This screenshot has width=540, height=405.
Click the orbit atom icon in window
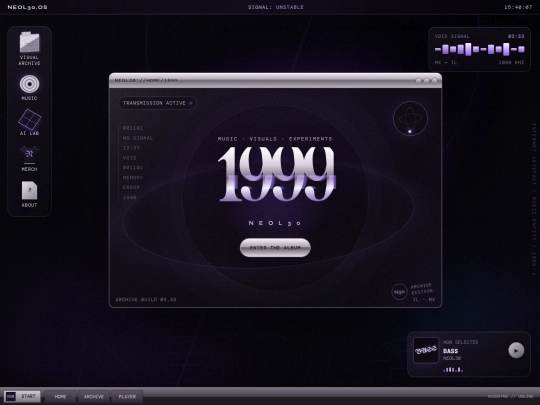tap(410, 118)
